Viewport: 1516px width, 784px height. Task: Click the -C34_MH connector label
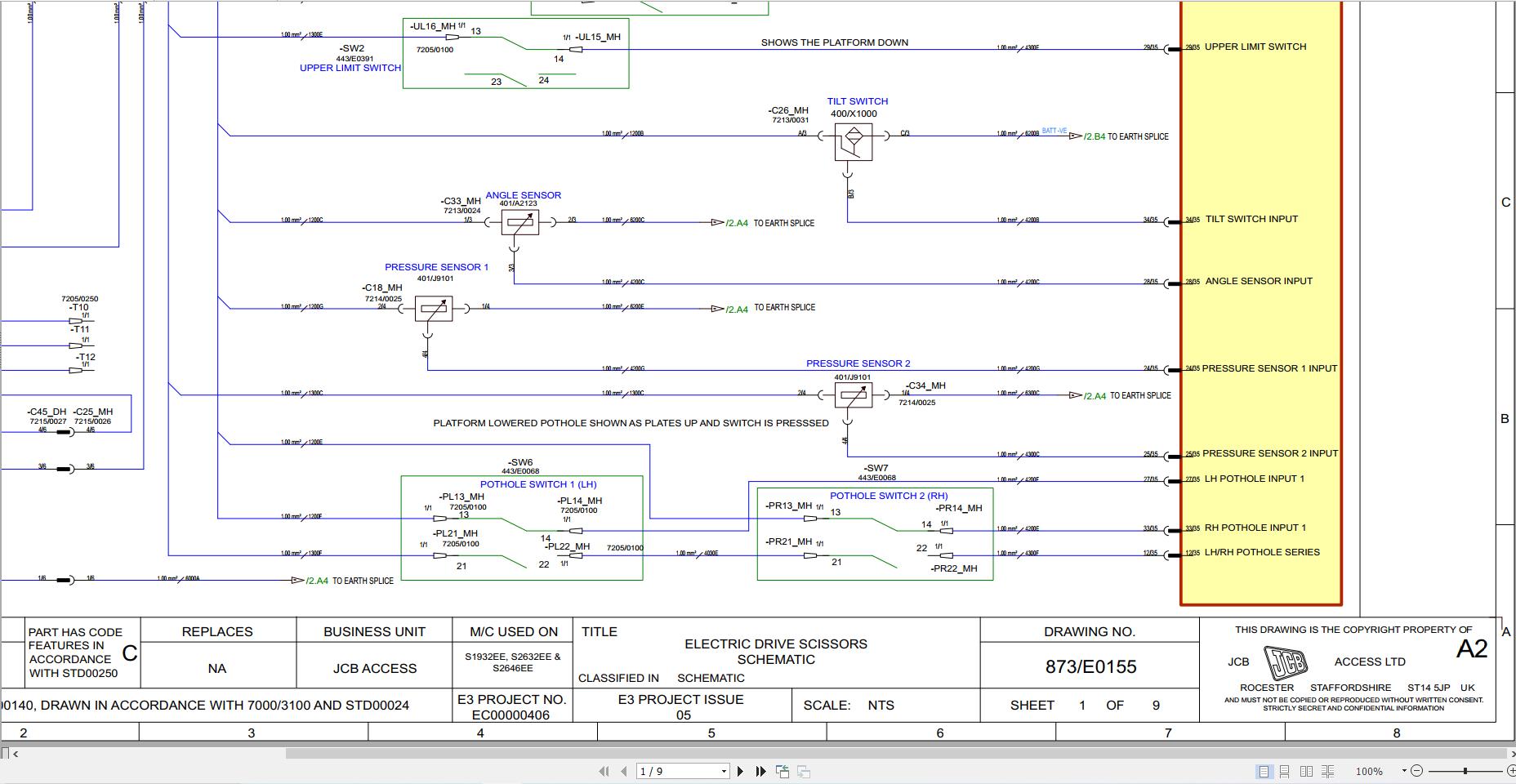pyautogui.click(x=925, y=385)
